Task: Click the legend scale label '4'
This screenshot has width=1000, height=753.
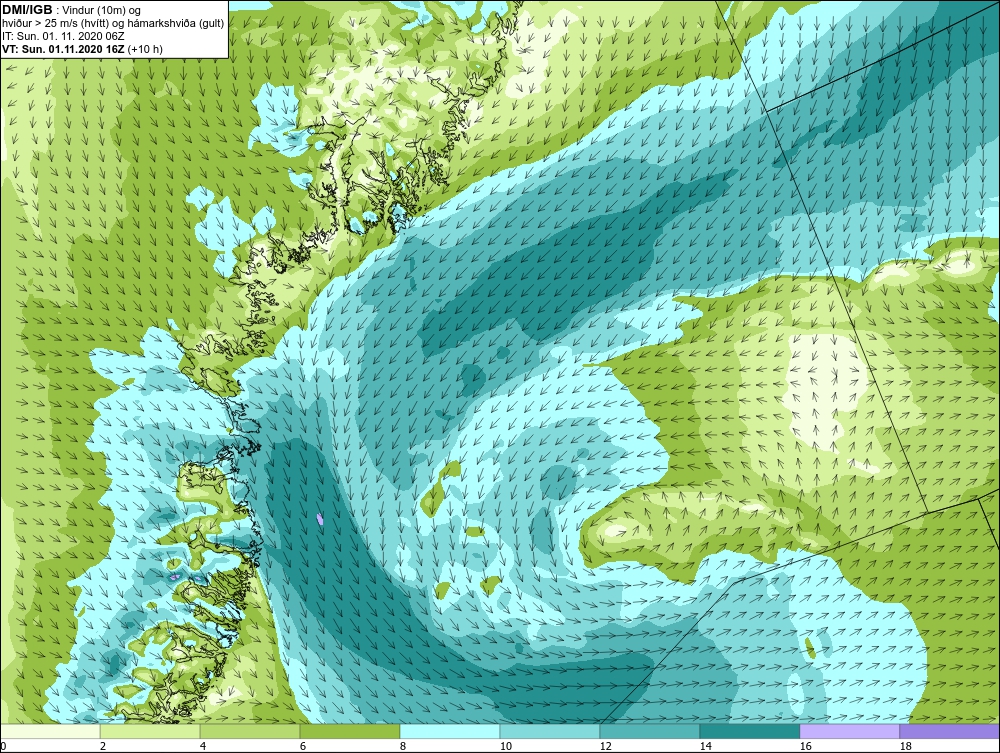Action: point(203,747)
